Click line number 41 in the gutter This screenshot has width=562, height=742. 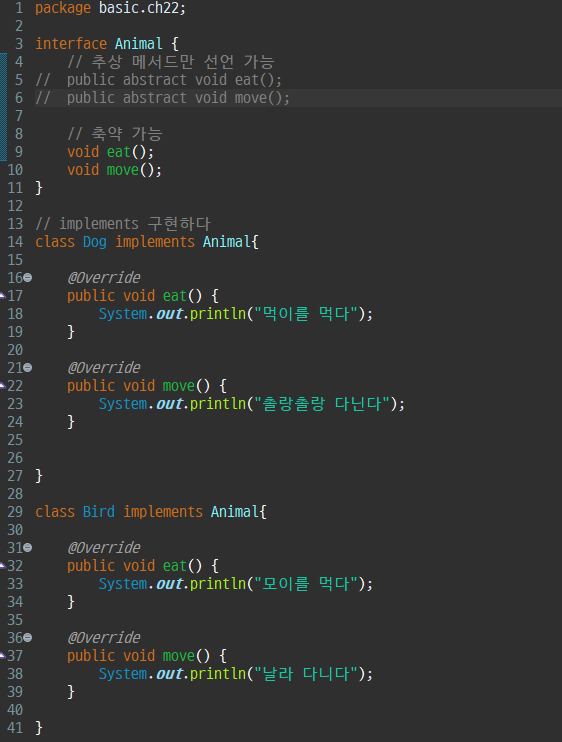(15, 728)
